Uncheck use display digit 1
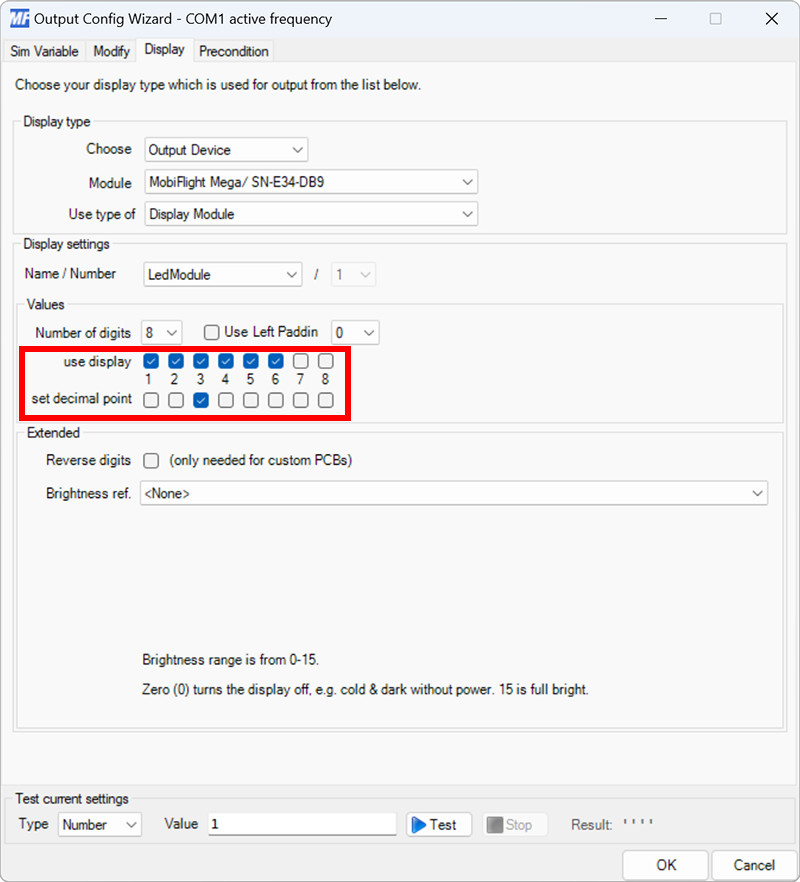Image resolution: width=800 pixels, height=882 pixels. click(151, 361)
